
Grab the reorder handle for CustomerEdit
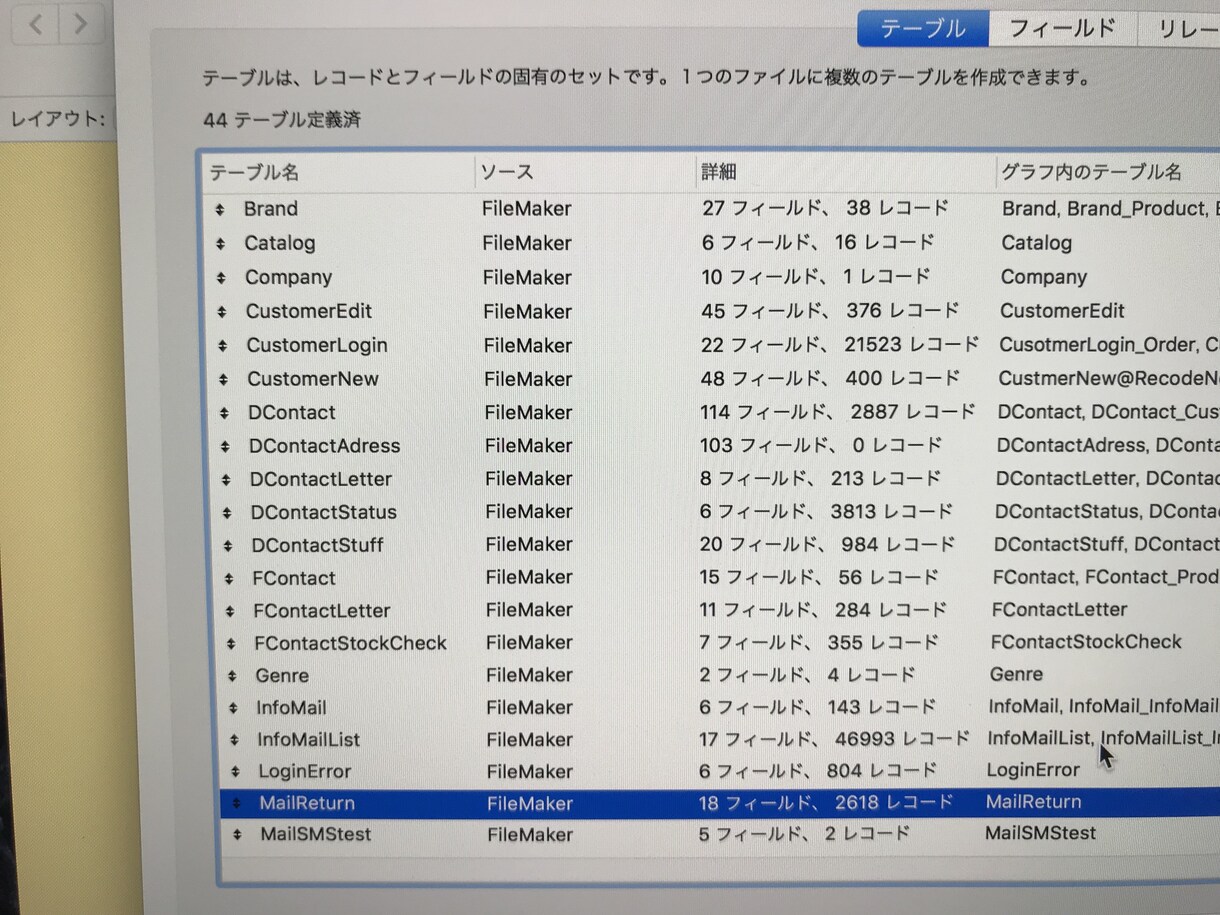(222, 312)
